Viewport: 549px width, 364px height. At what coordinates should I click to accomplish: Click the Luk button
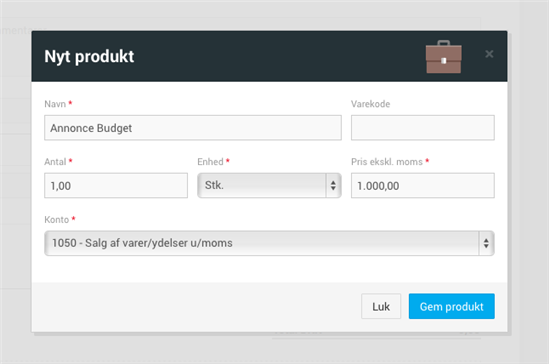tap(381, 306)
